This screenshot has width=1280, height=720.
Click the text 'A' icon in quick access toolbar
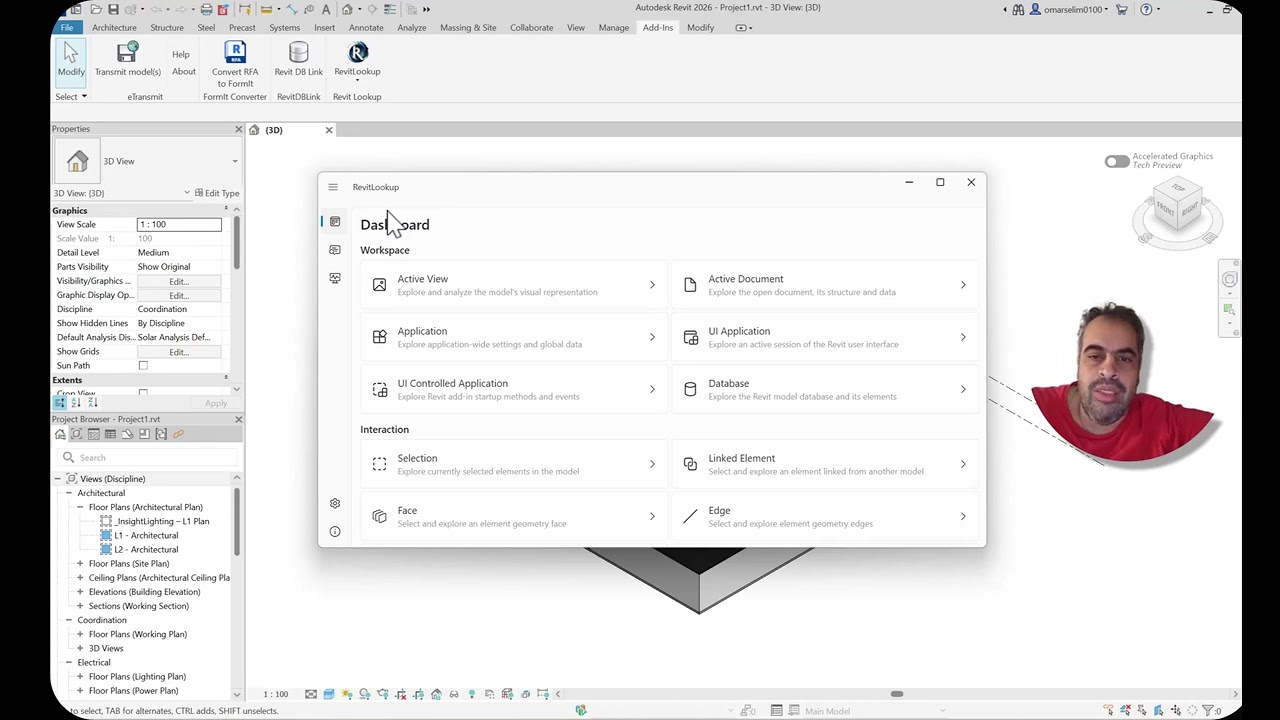pyautogui.click(x=326, y=9)
